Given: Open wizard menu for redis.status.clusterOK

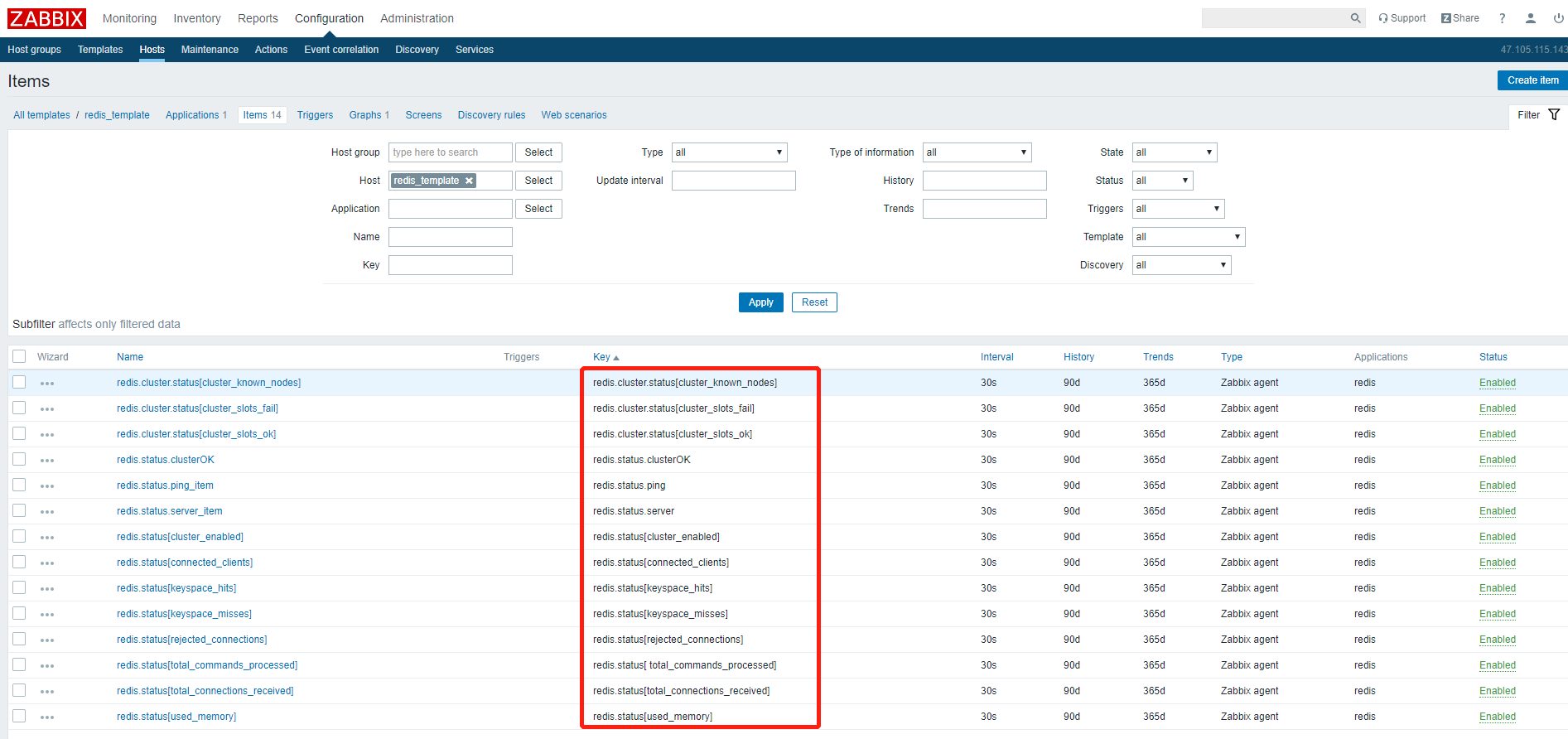Looking at the screenshot, I should [47, 461].
